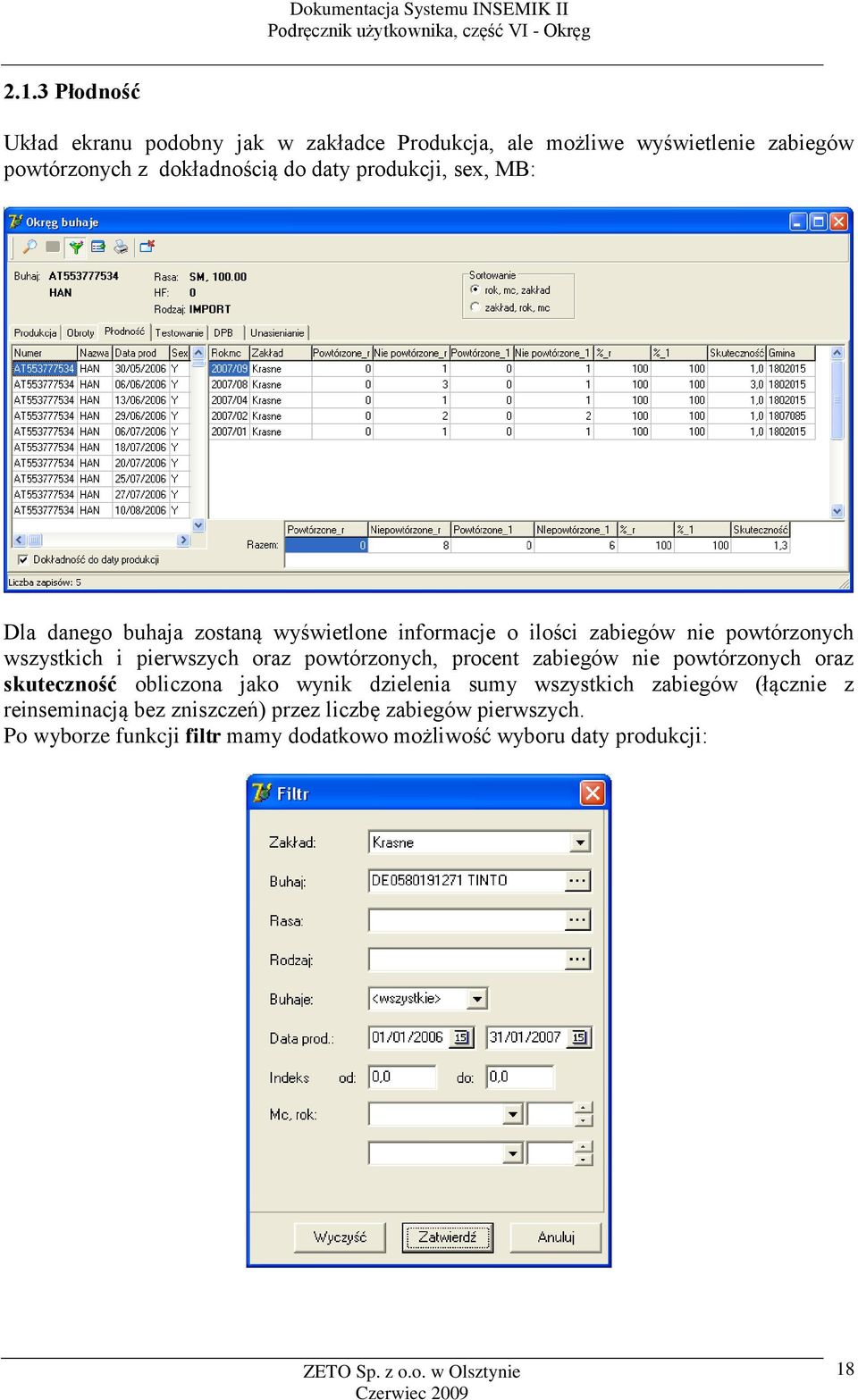The image size is (858, 1400).
Task: Click the Filtr dialog title icon
Action: (x=262, y=792)
